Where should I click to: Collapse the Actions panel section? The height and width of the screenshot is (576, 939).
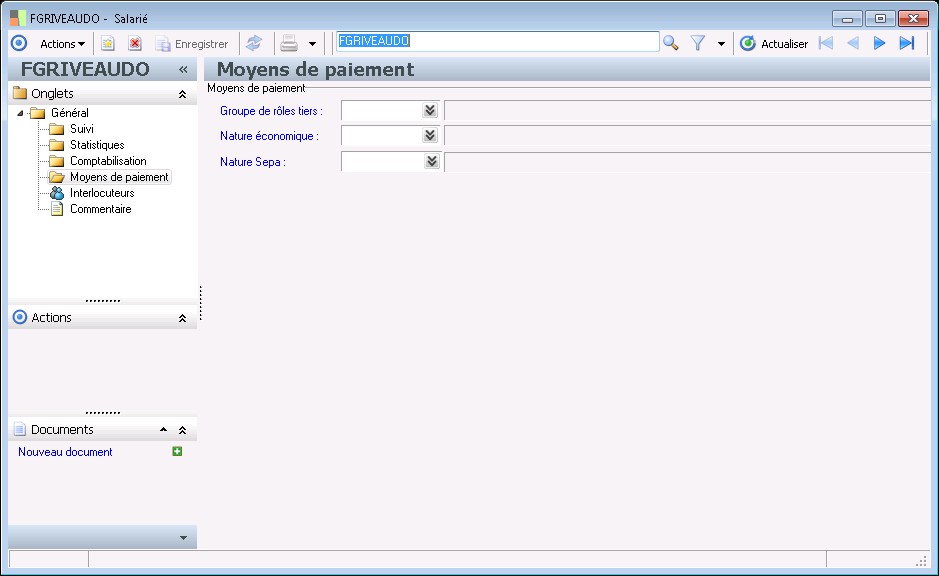[183, 318]
